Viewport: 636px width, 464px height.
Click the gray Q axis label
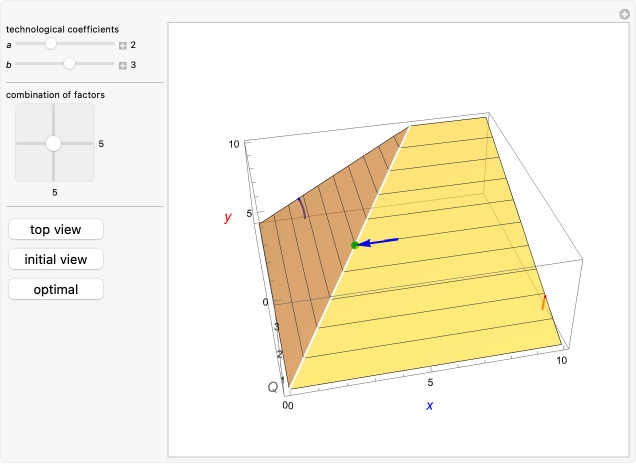click(272, 387)
